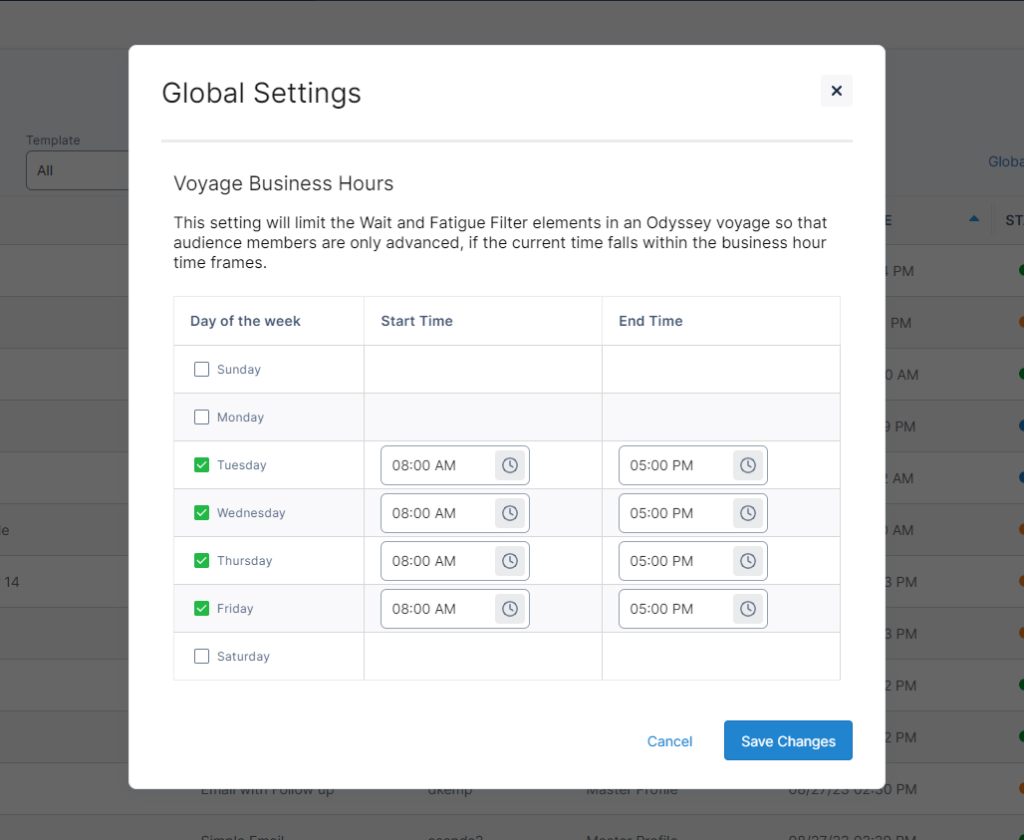The height and width of the screenshot is (840, 1024).
Task: Click the Cancel link
Action: pyautogui.click(x=669, y=741)
